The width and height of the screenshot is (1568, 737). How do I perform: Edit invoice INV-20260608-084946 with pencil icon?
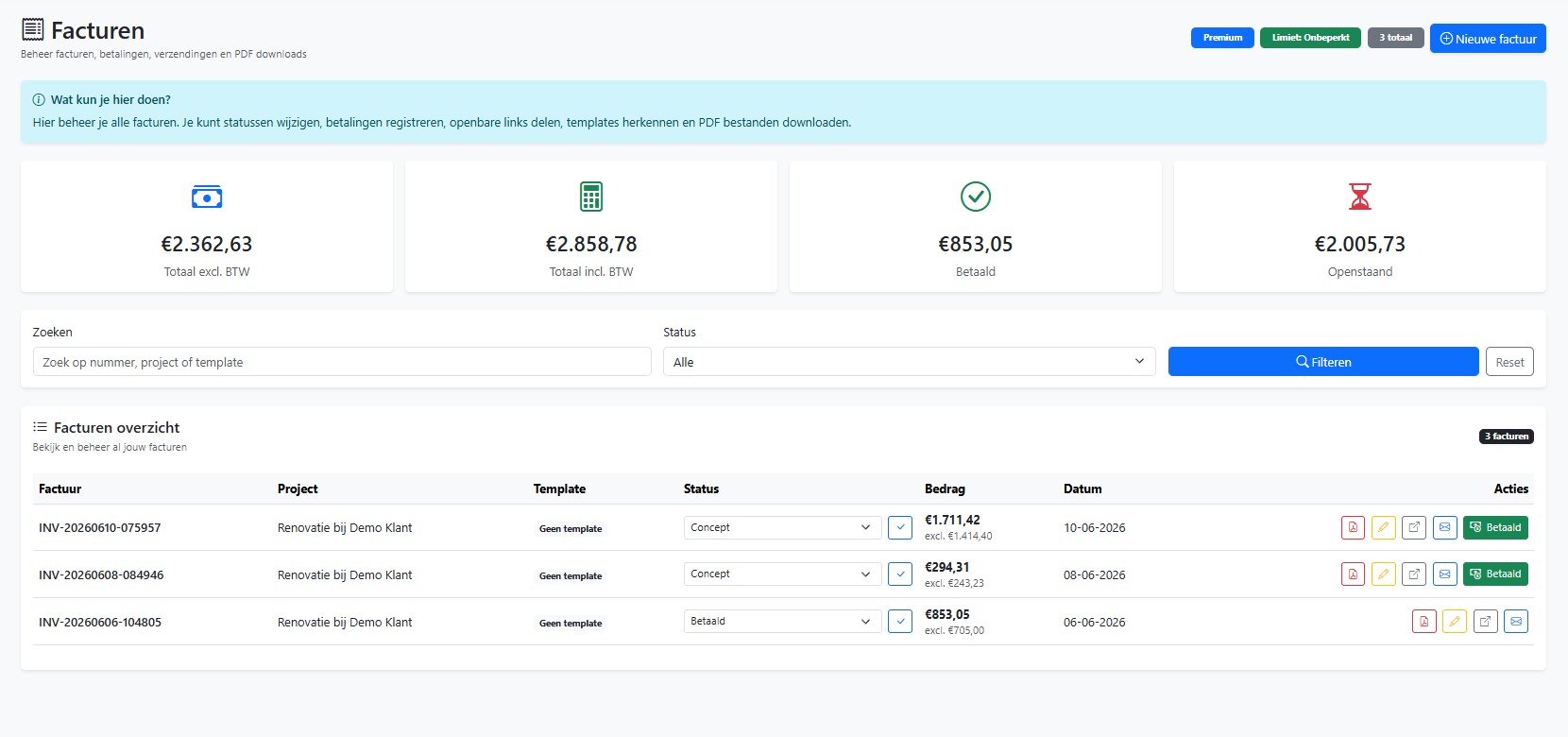coord(1383,574)
